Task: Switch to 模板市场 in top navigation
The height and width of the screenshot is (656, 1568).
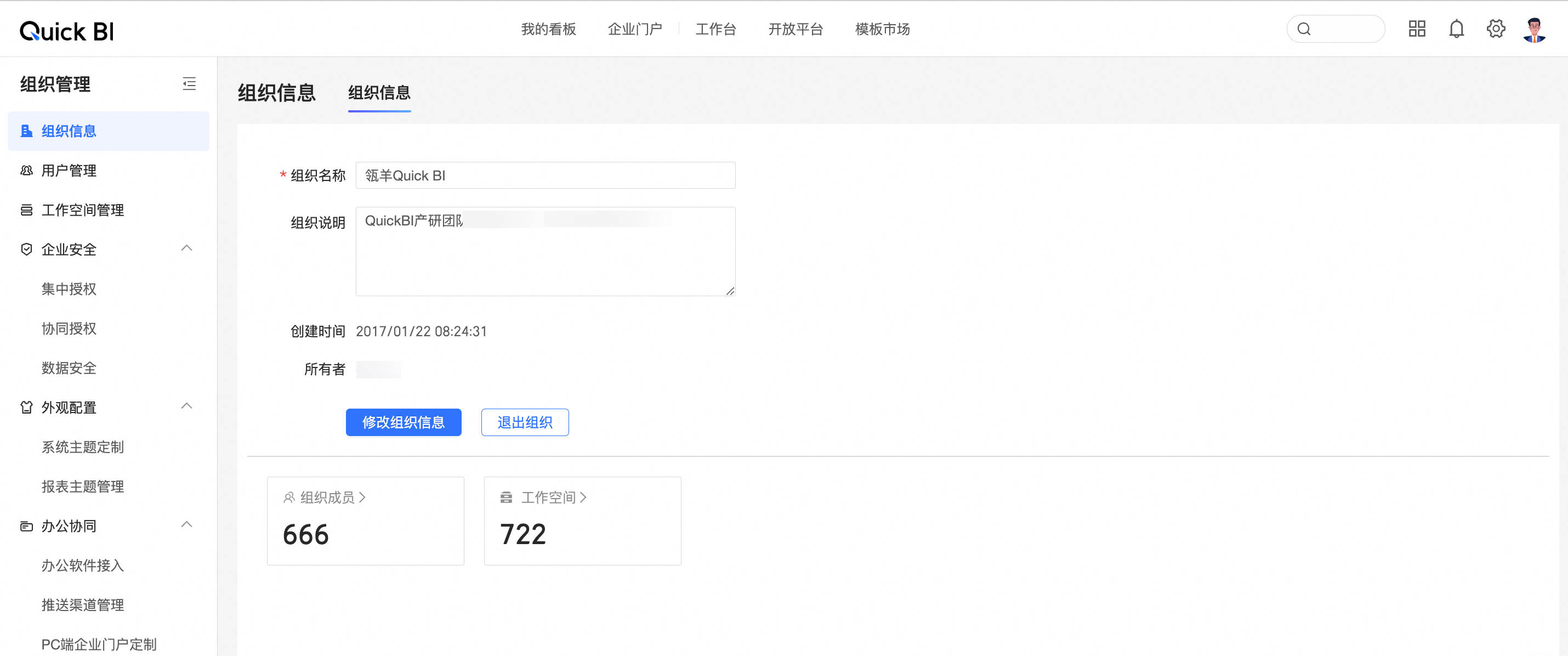Action: coord(882,29)
